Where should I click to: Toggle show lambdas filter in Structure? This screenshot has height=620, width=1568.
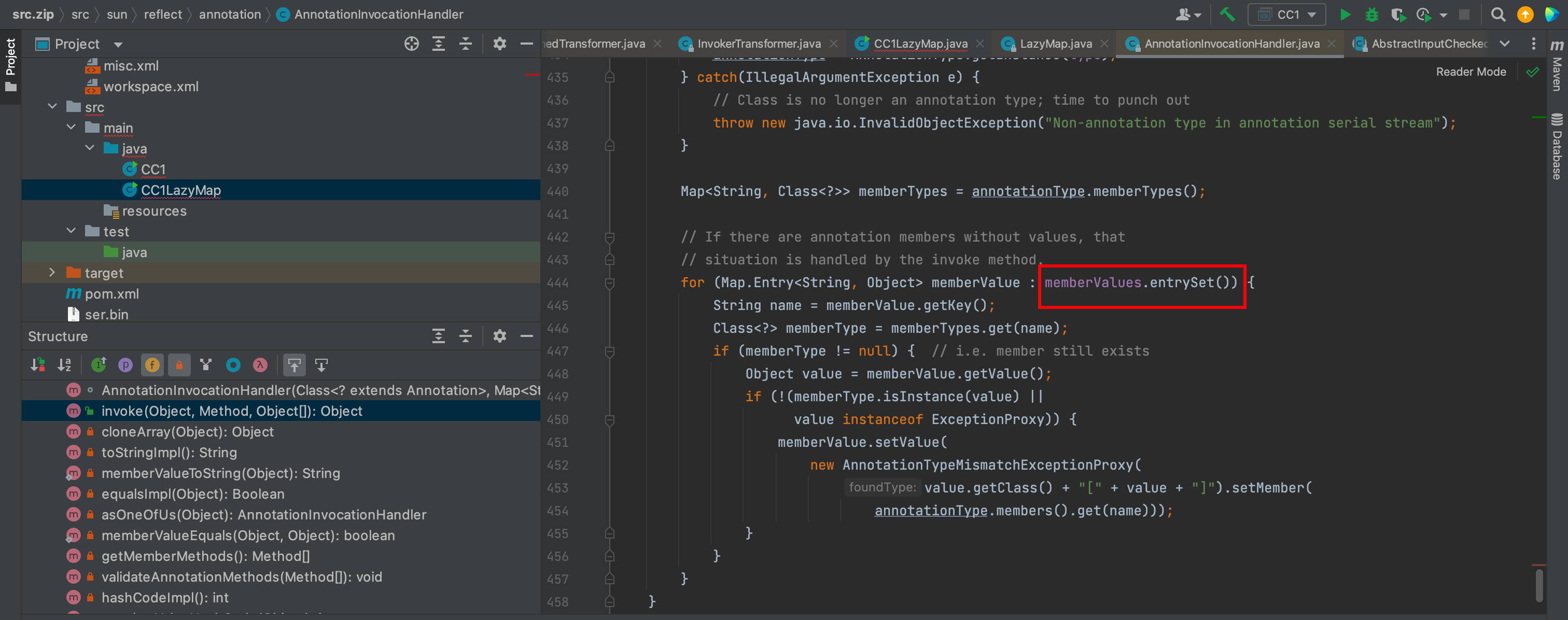260,364
